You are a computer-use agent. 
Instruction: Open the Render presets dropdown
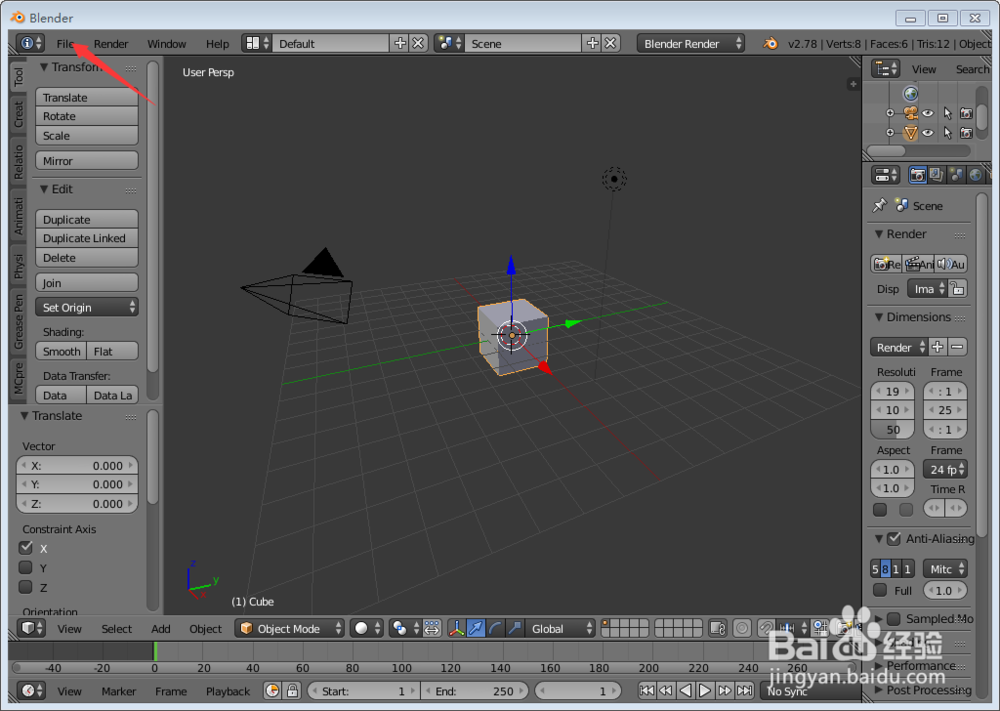click(899, 348)
